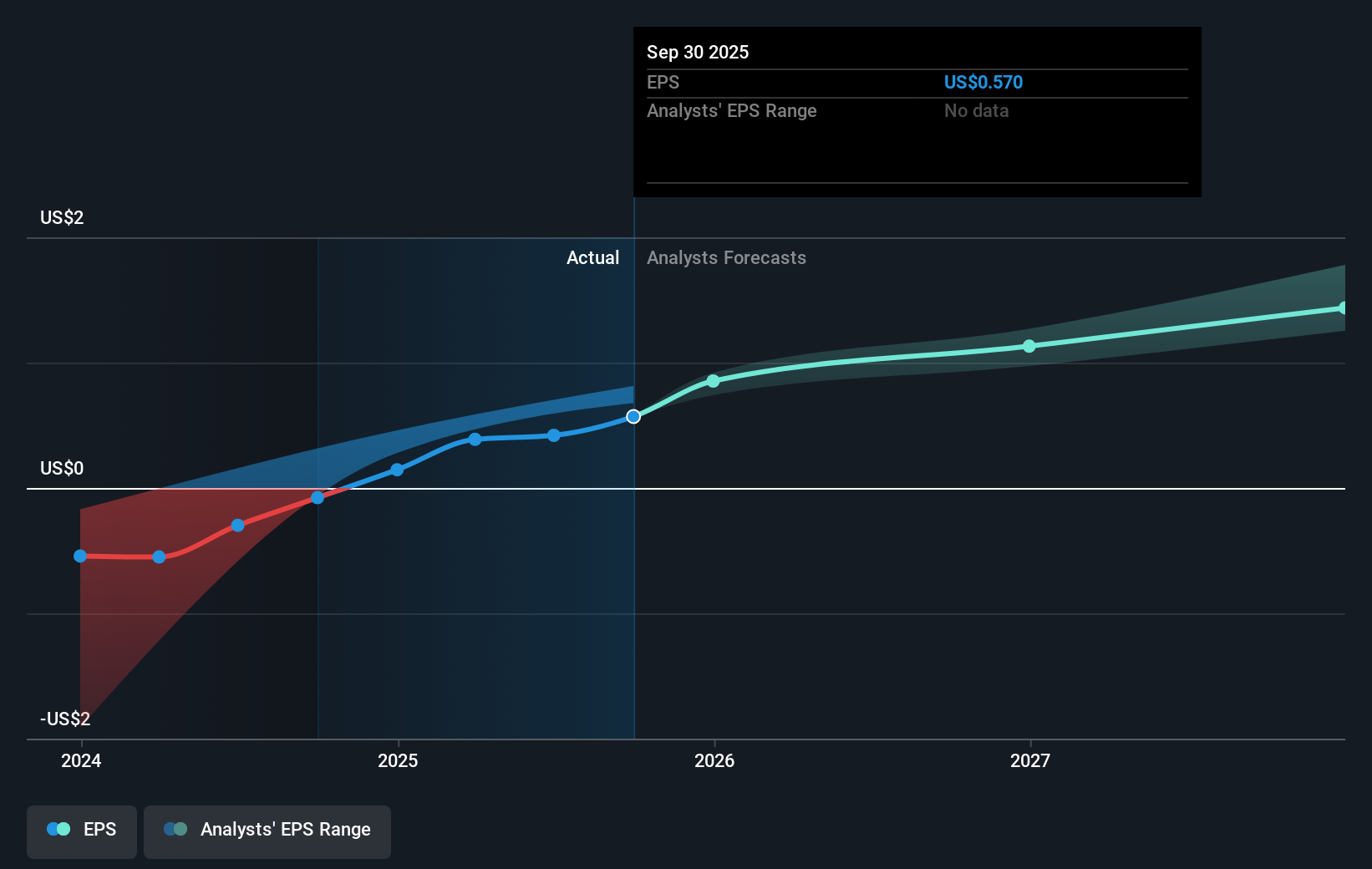Screen dimensions: 1372x869
Task: Click the No data text in tooltip
Action: pyautogui.click(x=976, y=110)
